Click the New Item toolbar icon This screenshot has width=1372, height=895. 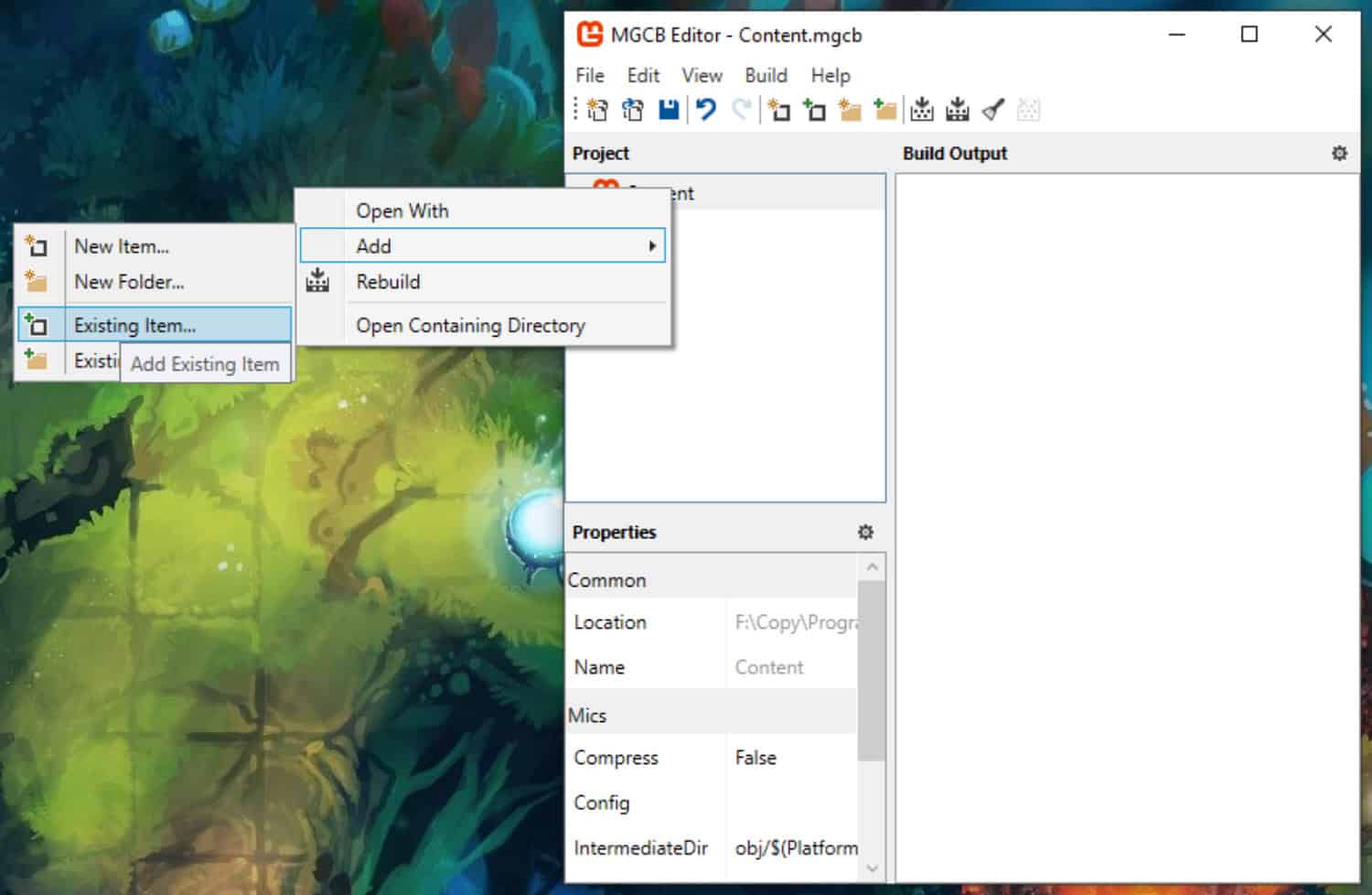coord(779,110)
